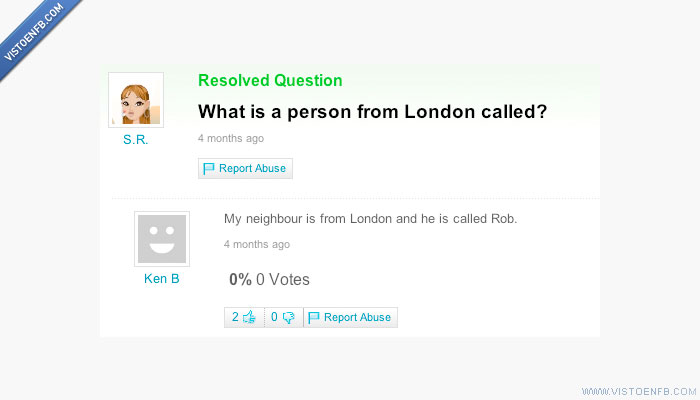700x400 pixels.
Task: Click the WWW.VISTOENFB.COM watermark text
Action: (x=637, y=390)
